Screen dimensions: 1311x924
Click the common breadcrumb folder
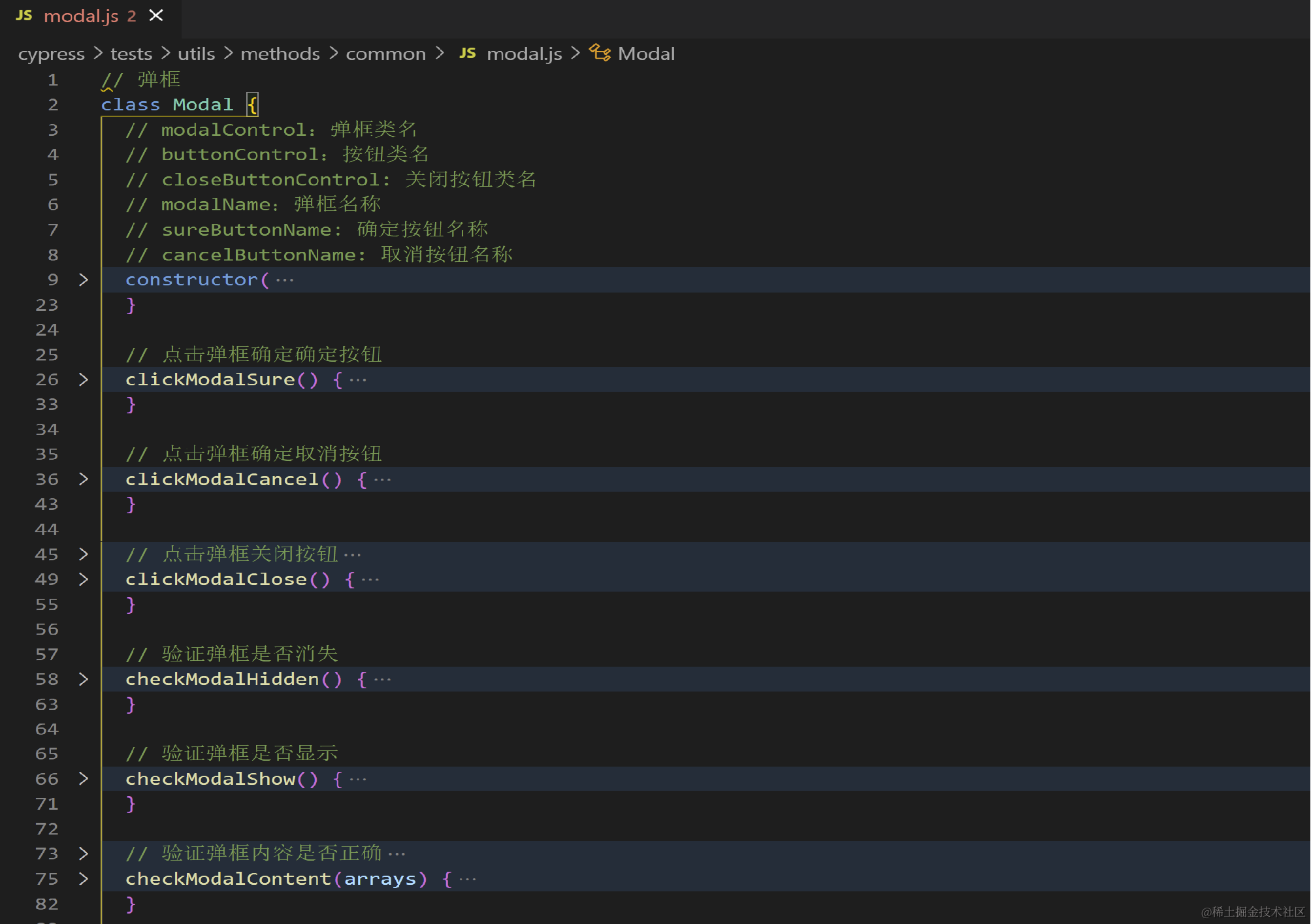pyautogui.click(x=385, y=54)
